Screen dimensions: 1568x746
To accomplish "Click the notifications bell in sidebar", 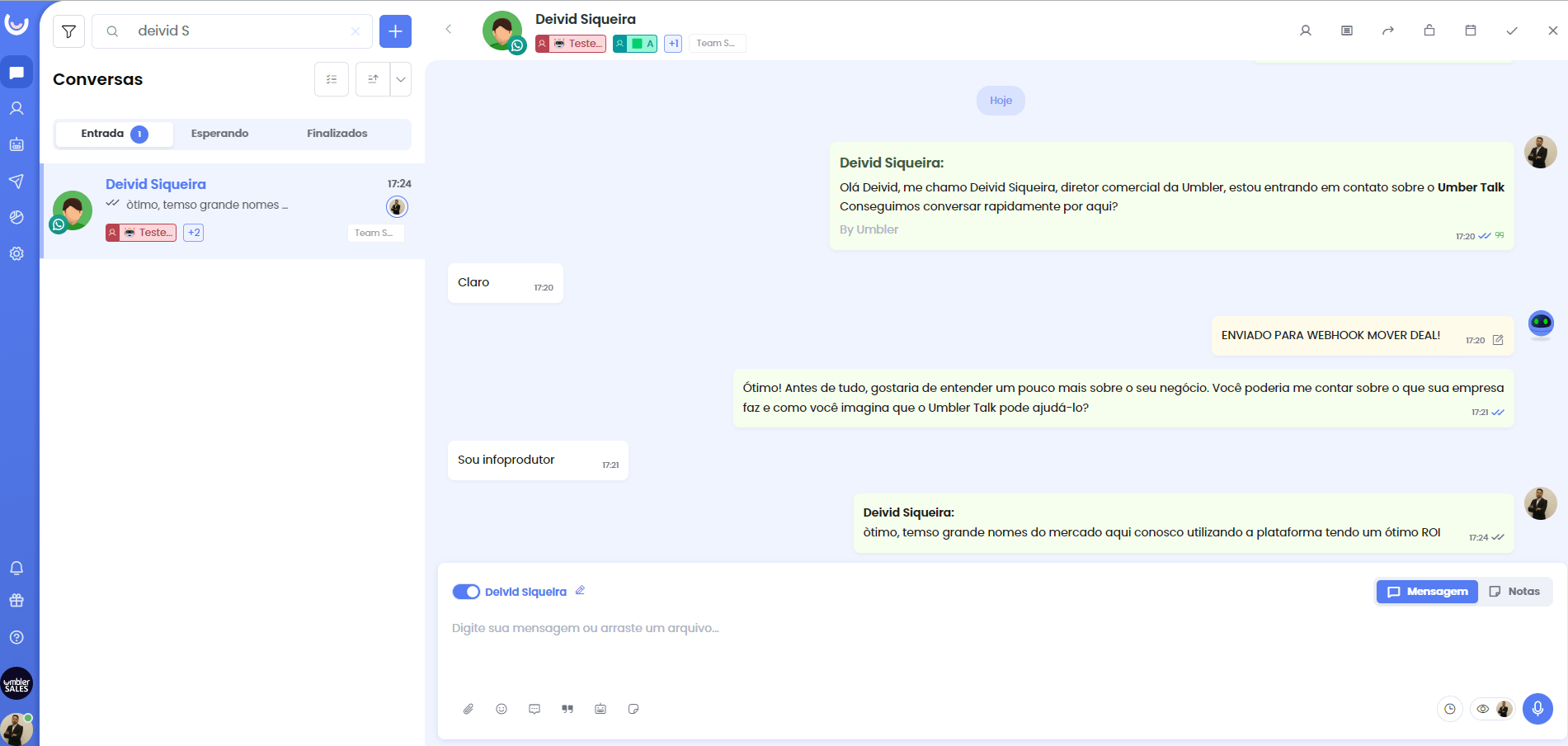I will (16, 569).
